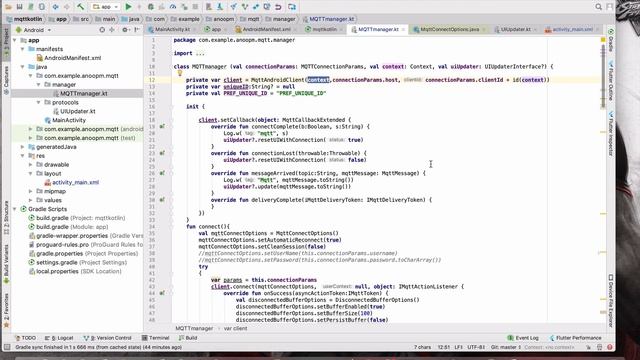Click the red error indicator in status bar
Image resolution: width=640 pixels, height=360 pixels.
609,347
